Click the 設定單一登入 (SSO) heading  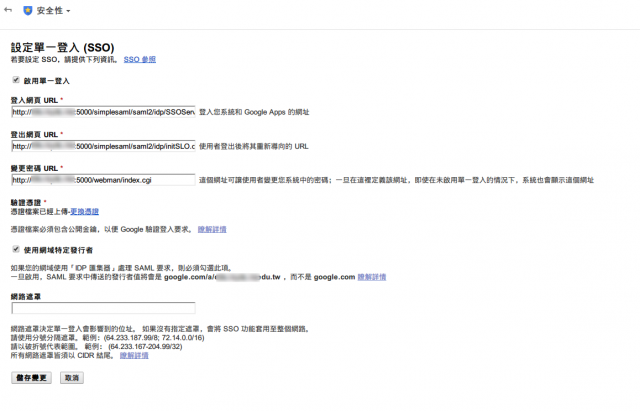(x=62, y=47)
